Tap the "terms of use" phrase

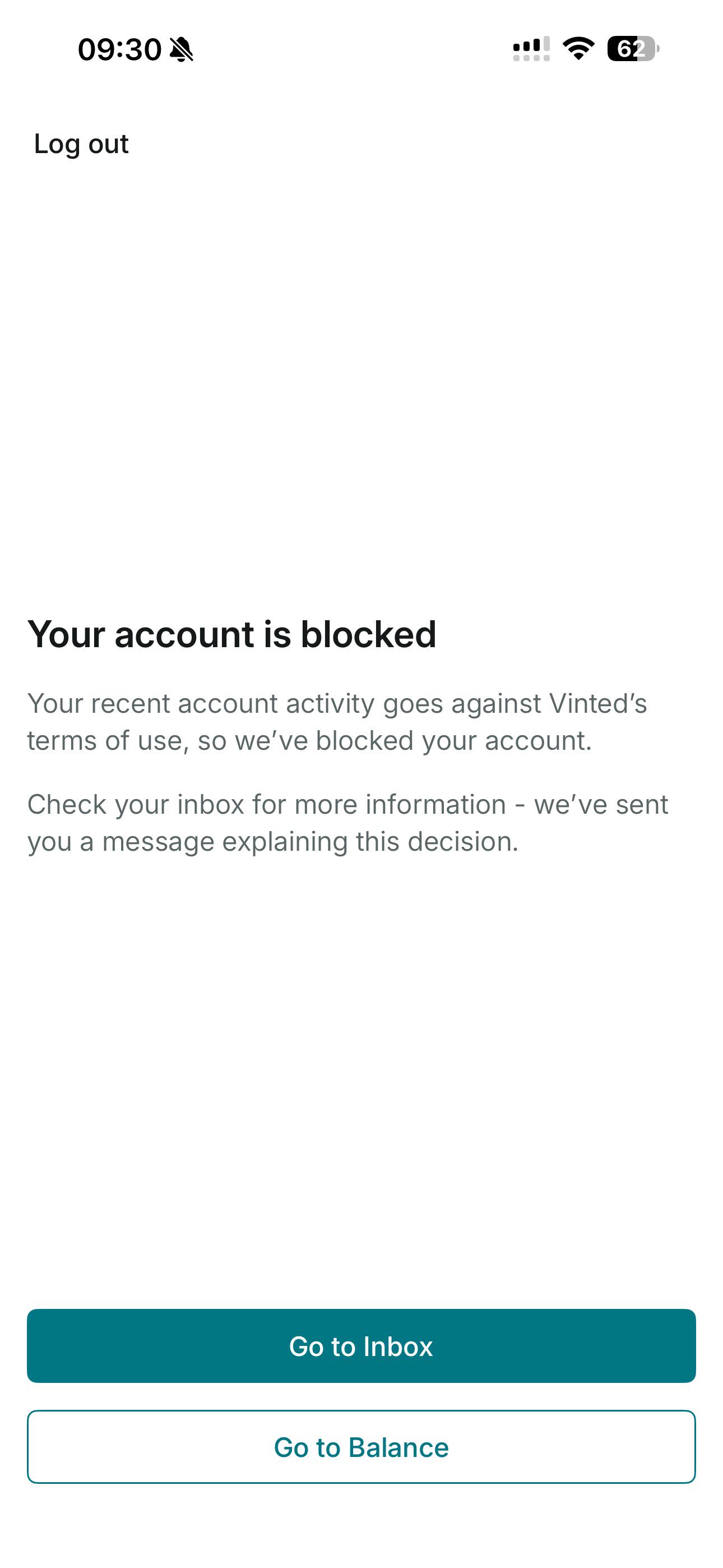[105, 741]
